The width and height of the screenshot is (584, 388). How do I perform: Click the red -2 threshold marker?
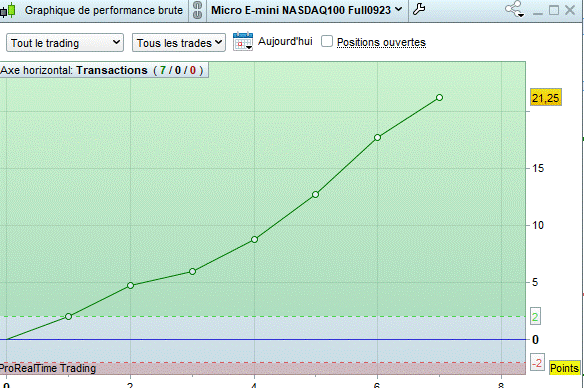(x=537, y=362)
